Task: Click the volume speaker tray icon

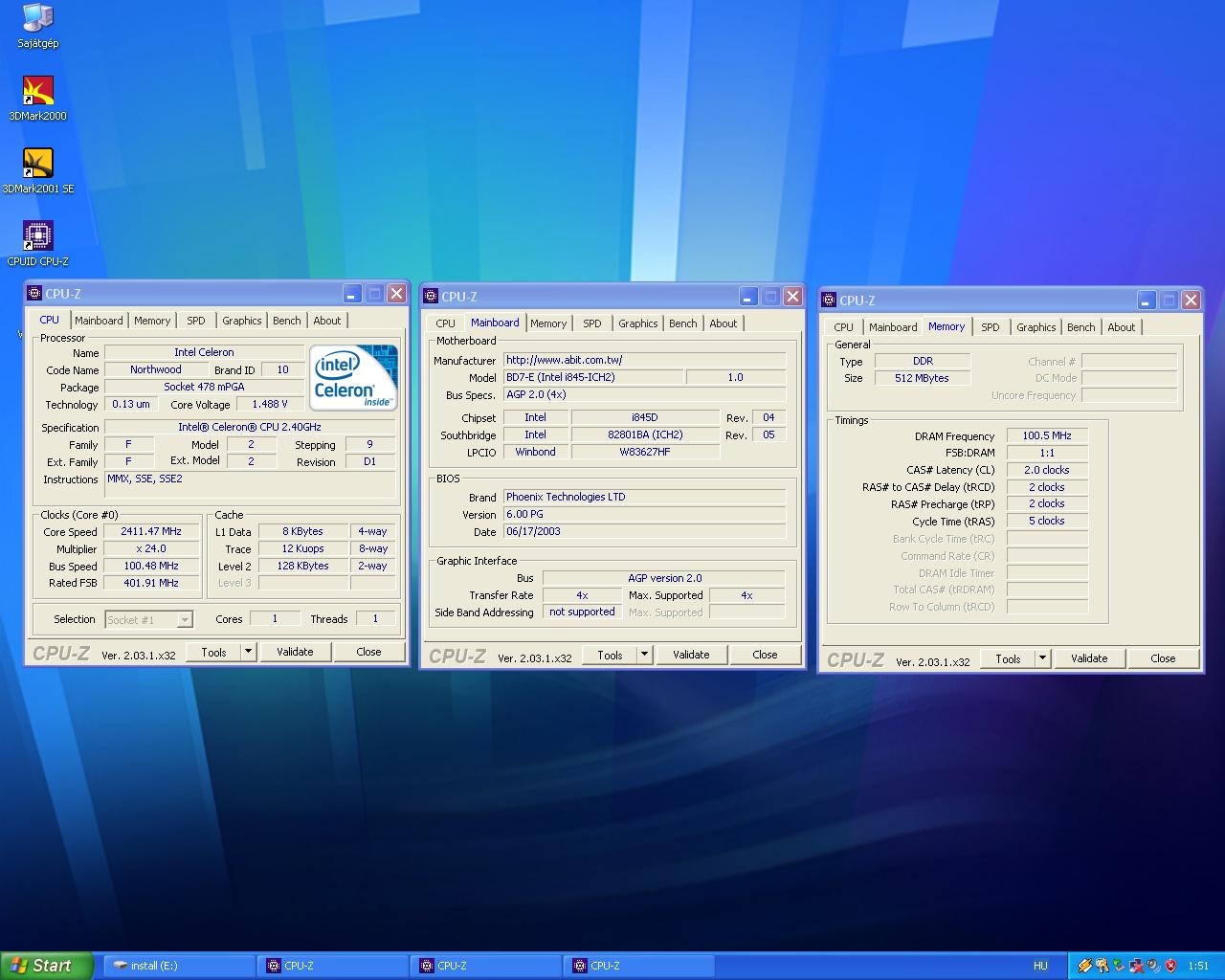Action: pyautogui.click(x=1154, y=966)
